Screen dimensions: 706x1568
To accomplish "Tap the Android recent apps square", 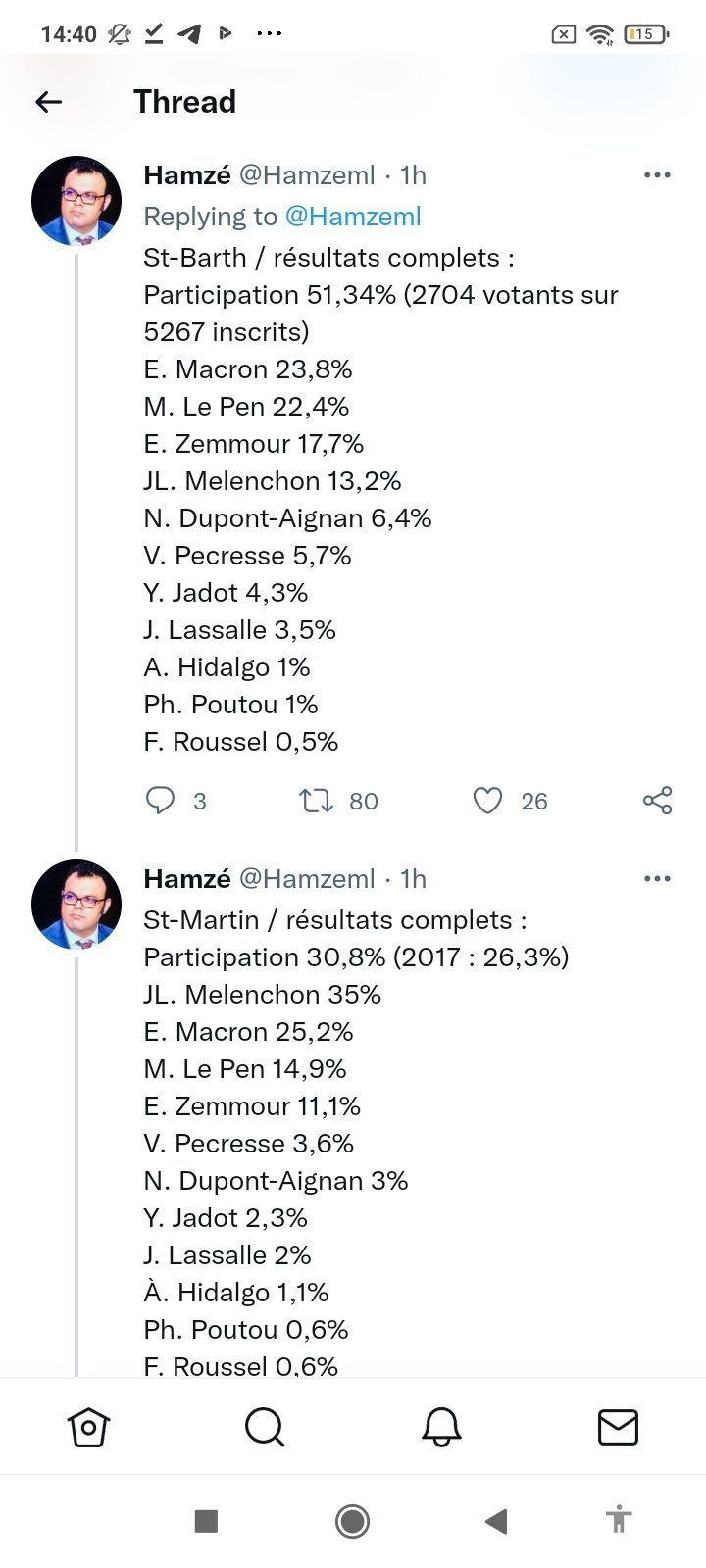I will point(206,1521).
